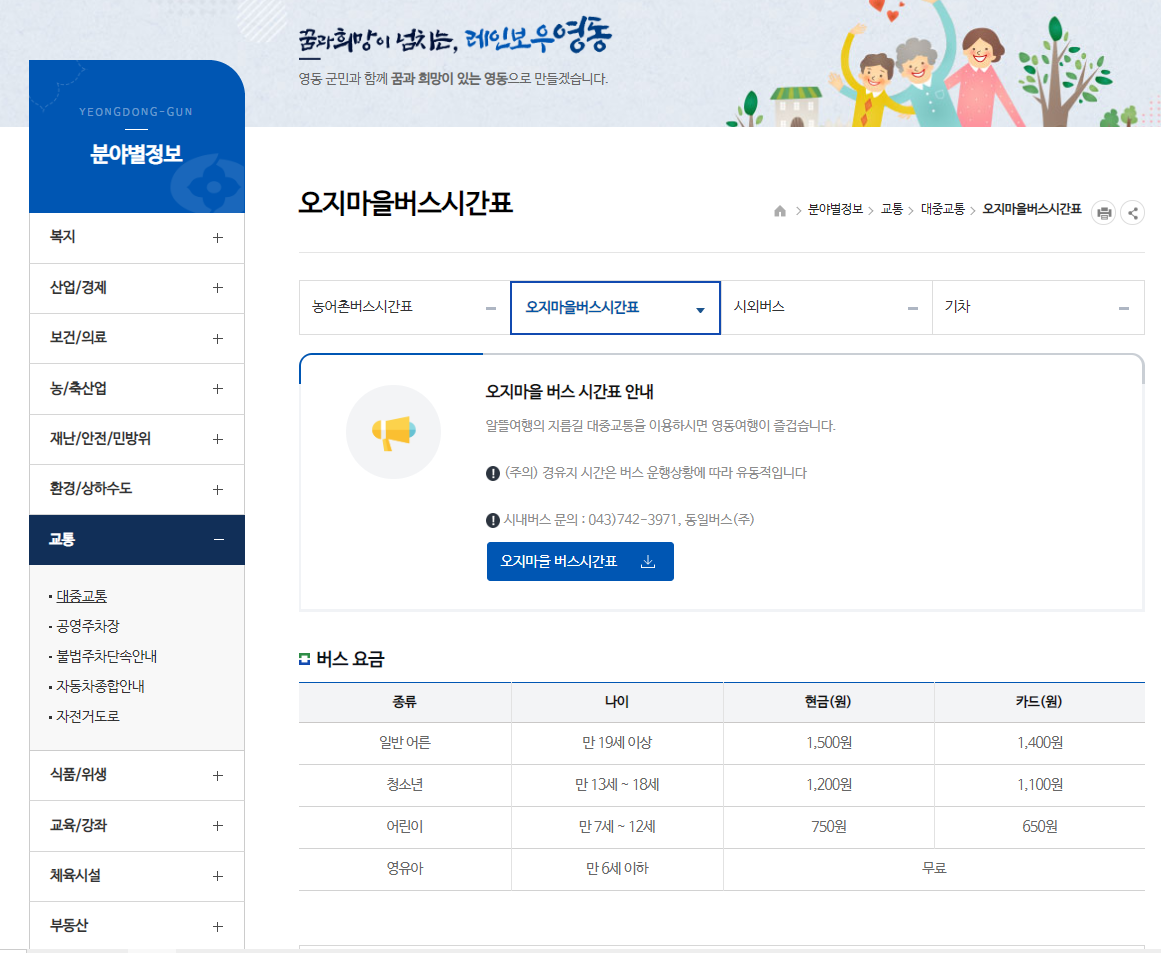
Task: Click the 만 7세 ~ 12세 age cell
Action: pyautogui.click(x=617, y=826)
